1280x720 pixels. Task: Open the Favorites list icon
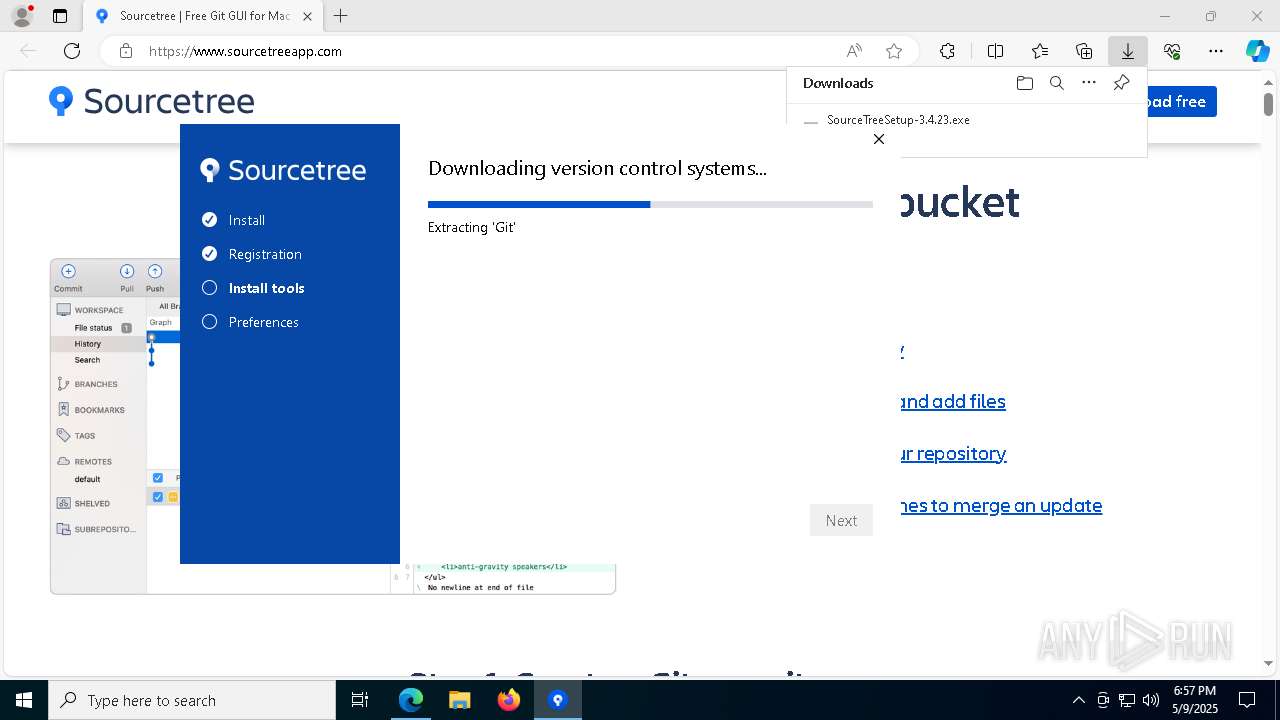coord(1040,51)
